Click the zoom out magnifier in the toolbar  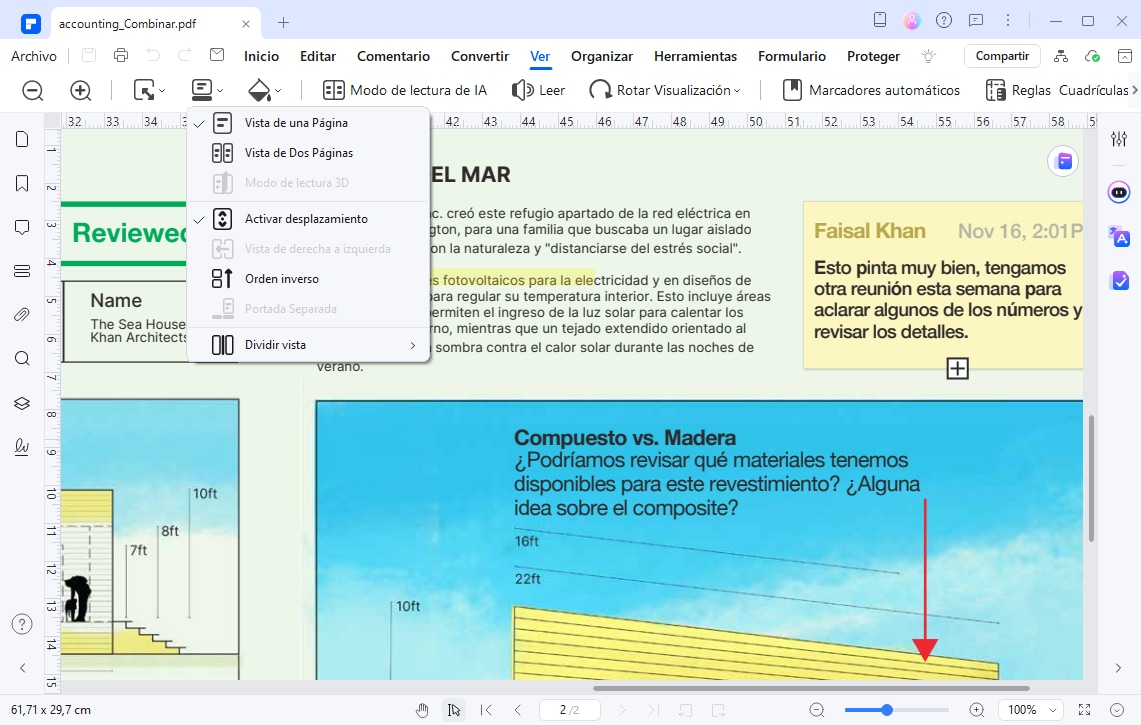tap(33, 90)
